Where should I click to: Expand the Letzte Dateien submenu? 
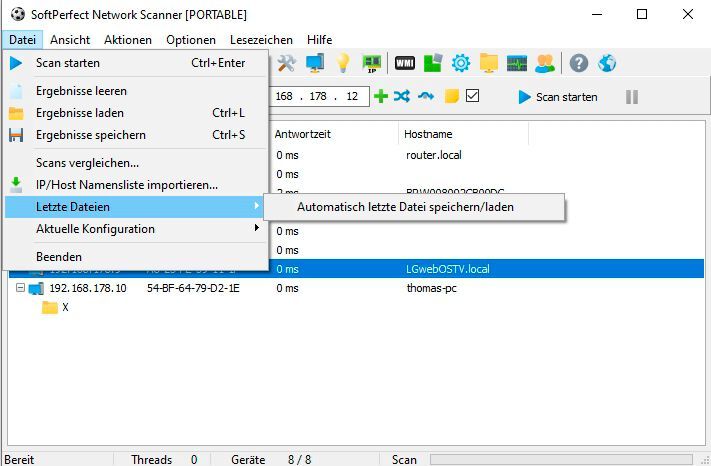[x=136, y=207]
